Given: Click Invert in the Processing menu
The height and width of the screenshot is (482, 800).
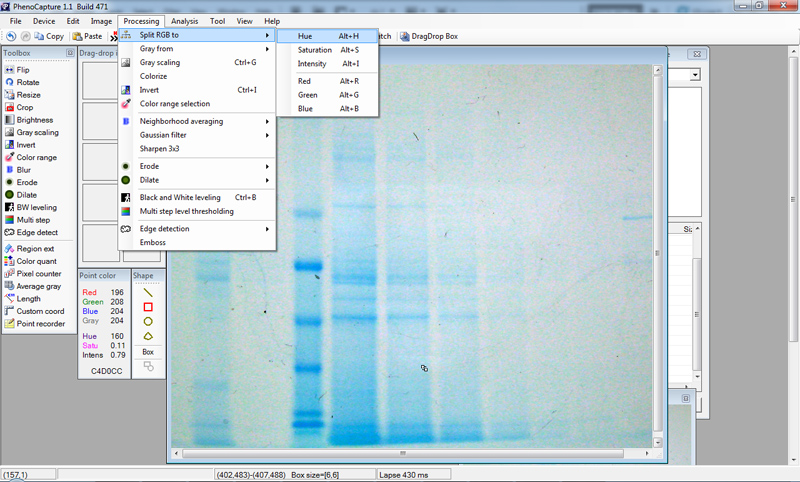Looking at the screenshot, I should point(150,90).
